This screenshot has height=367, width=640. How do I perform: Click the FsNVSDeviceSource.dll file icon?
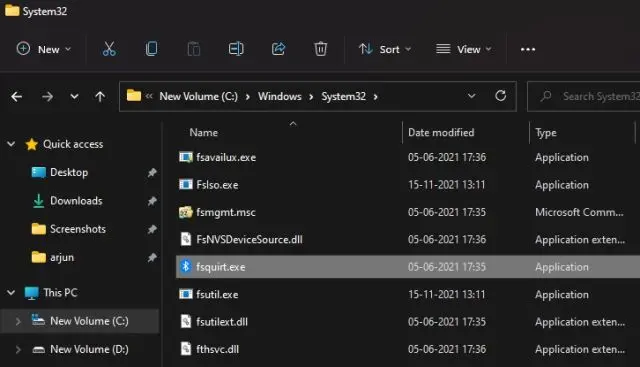coord(186,239)
